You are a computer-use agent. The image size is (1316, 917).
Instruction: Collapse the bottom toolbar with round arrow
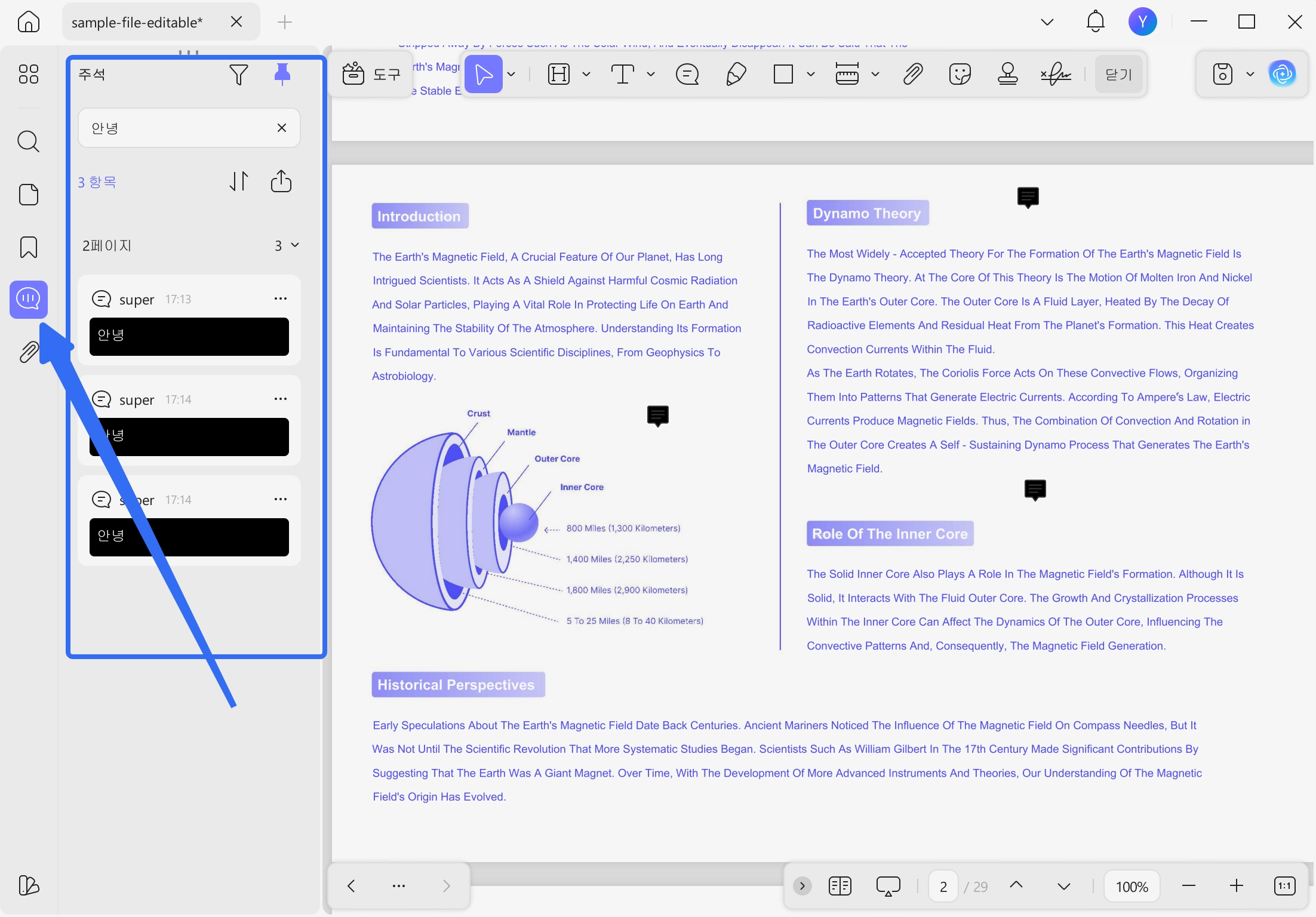click(802, 885)
